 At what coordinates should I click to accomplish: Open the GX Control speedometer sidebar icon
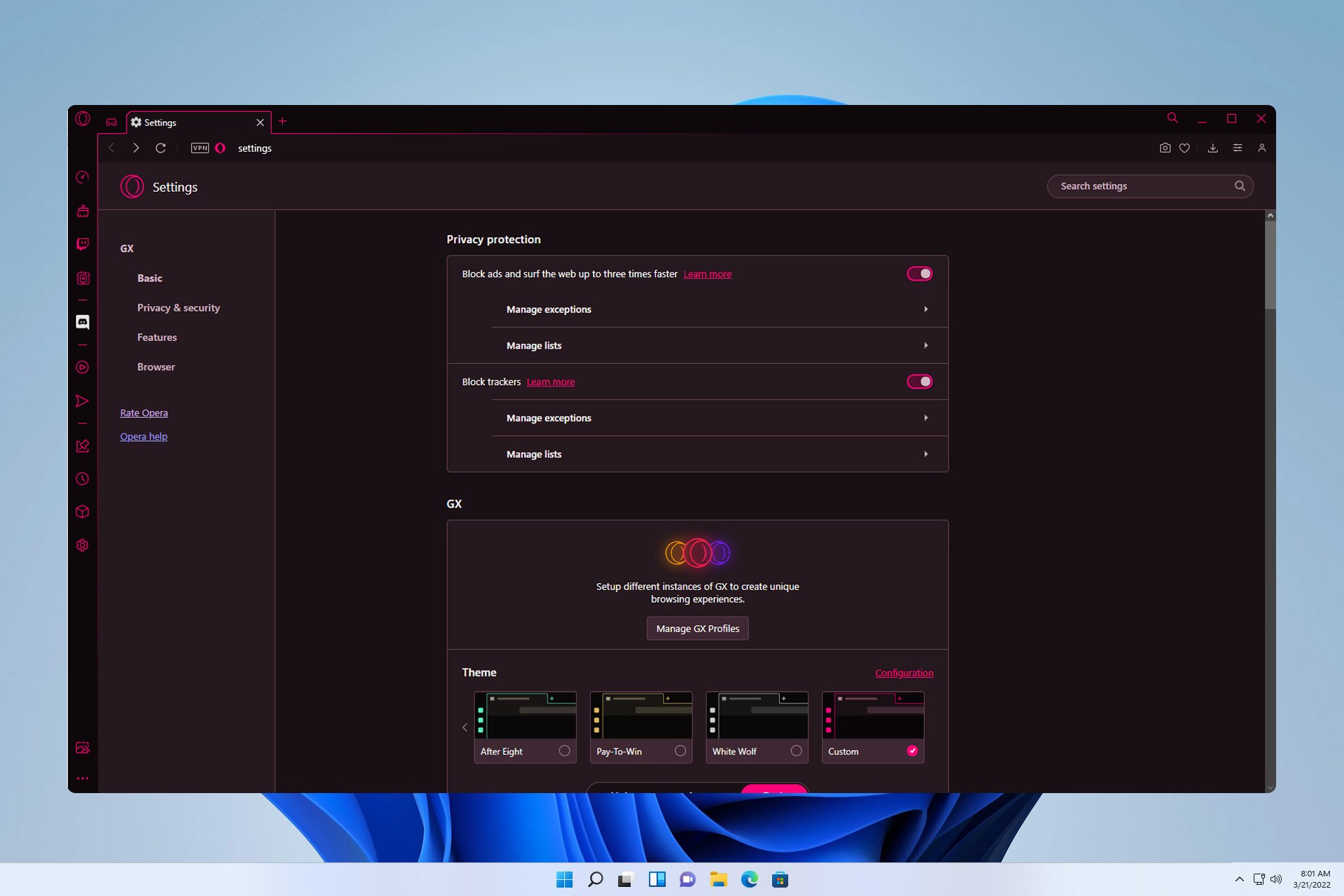(83, 177)
